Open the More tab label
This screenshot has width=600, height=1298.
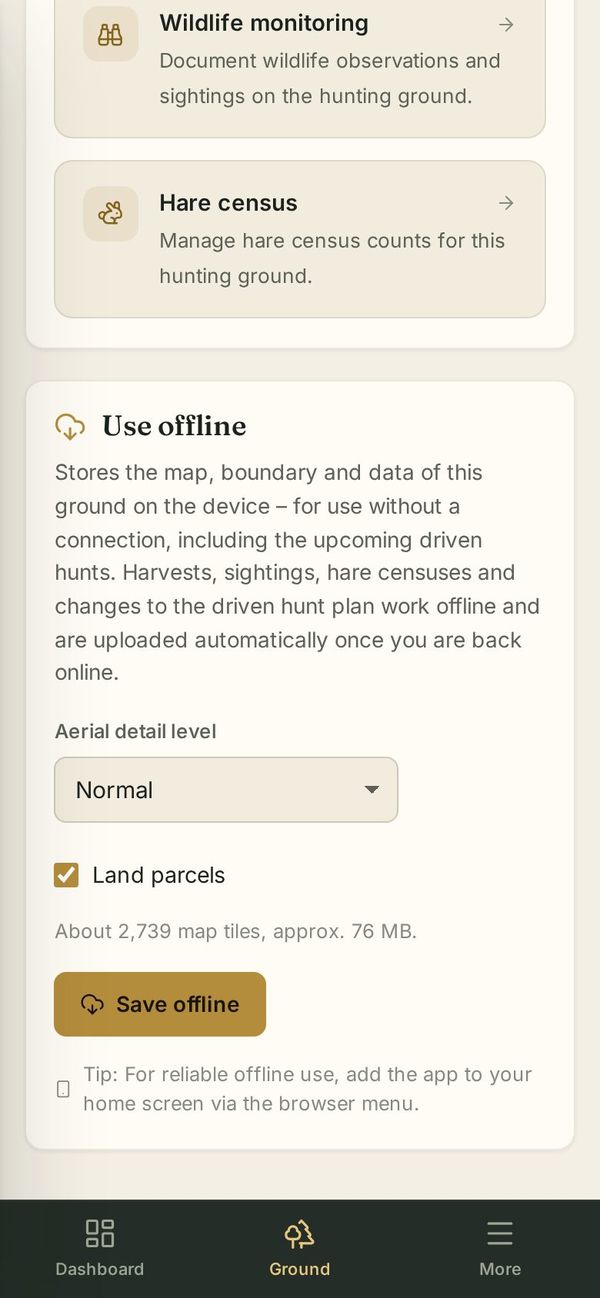point(500,1269)
